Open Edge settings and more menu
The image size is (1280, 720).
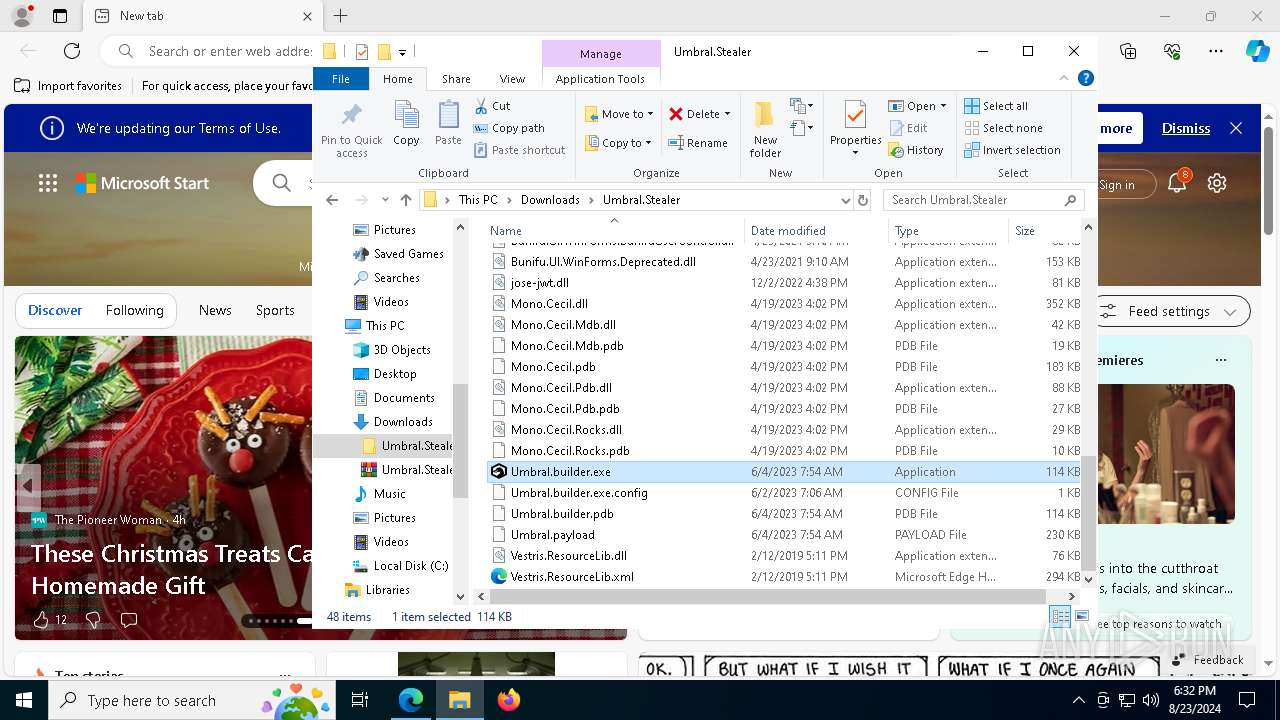(x=1216, y=51)
